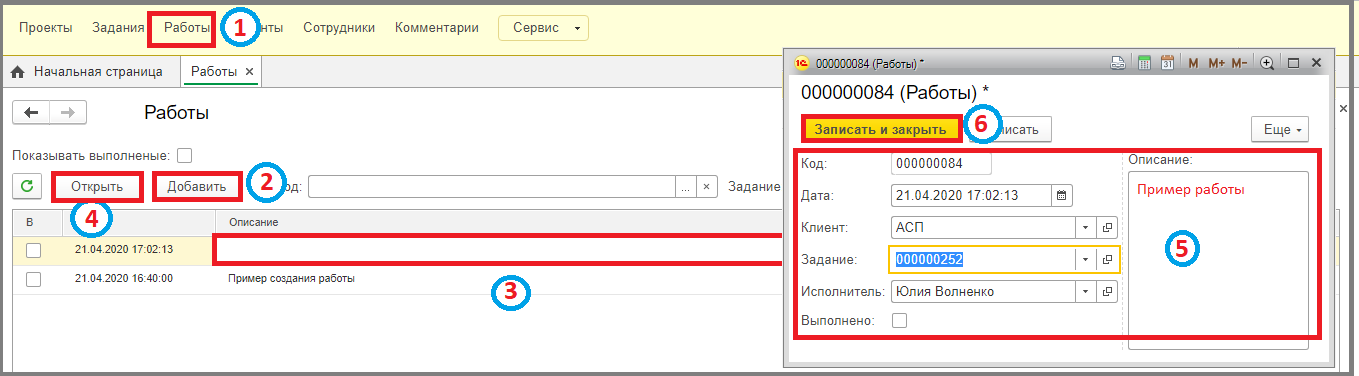This screenshot has width=1359, height=376.
Task: Switch to the Начальная страница tab
Action: pyautogui.click(x=89, y=72)
